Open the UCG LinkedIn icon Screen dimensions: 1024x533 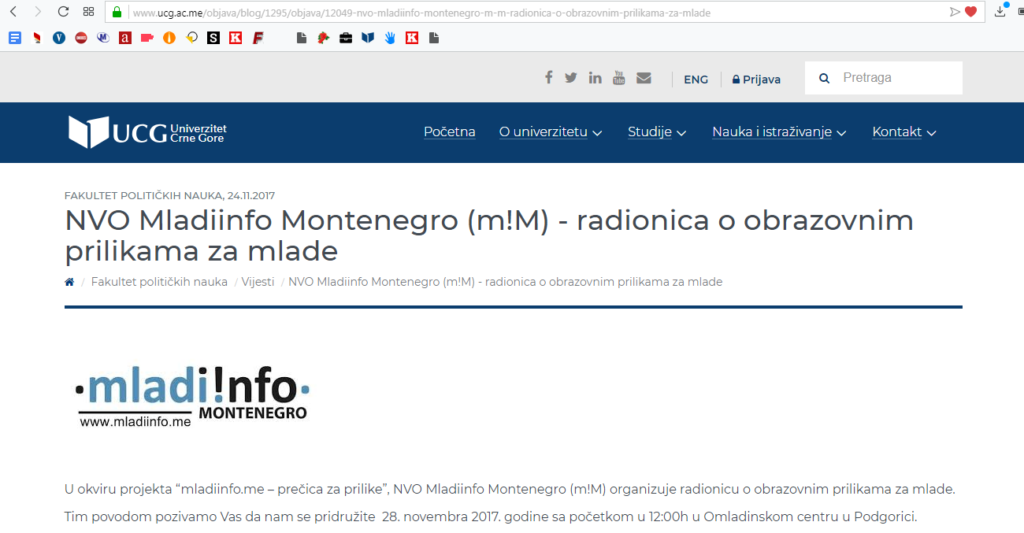(x=595, y=78)
